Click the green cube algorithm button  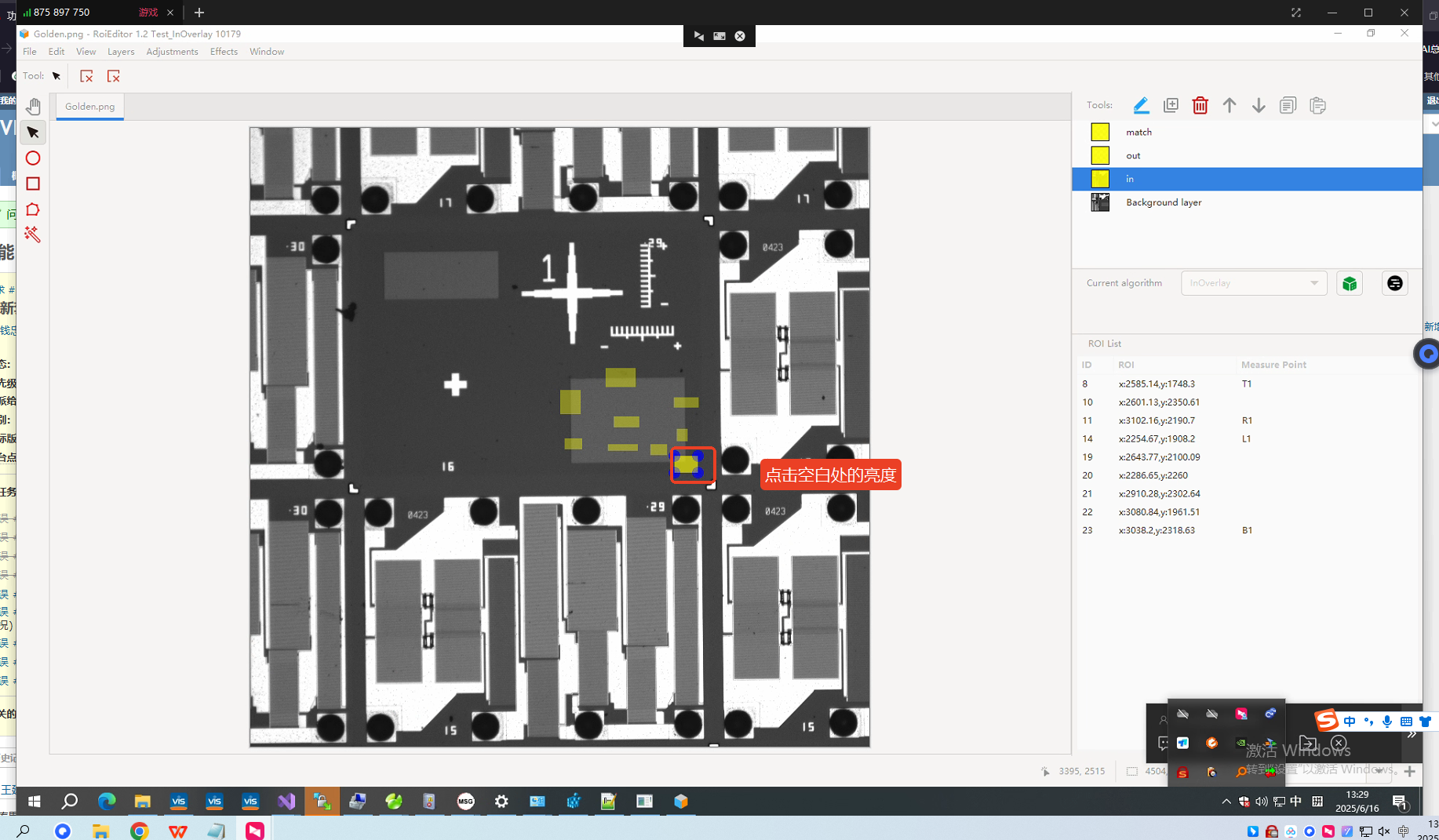(x=1350, y=283)
